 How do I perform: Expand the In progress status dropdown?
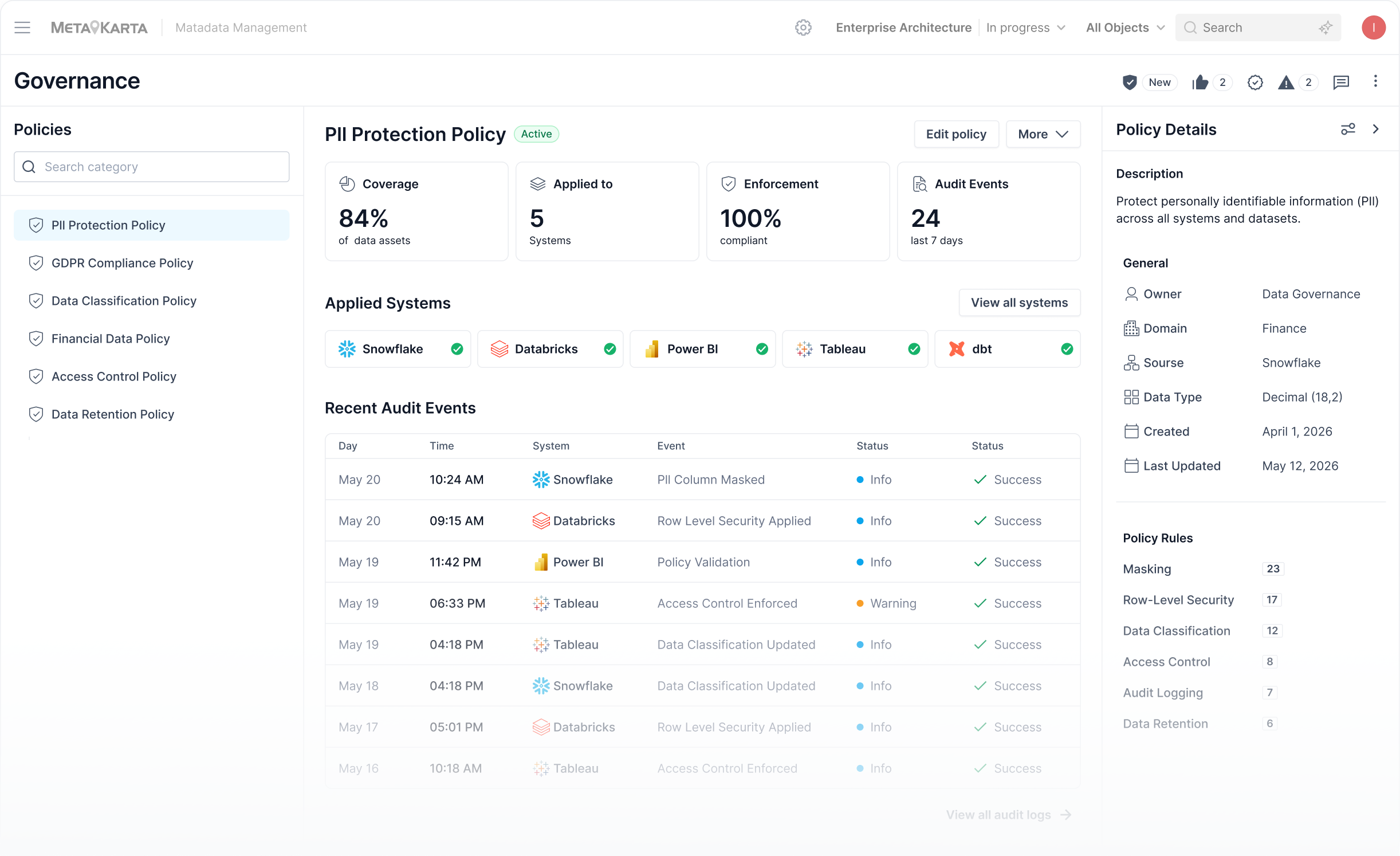(1025, 28)
